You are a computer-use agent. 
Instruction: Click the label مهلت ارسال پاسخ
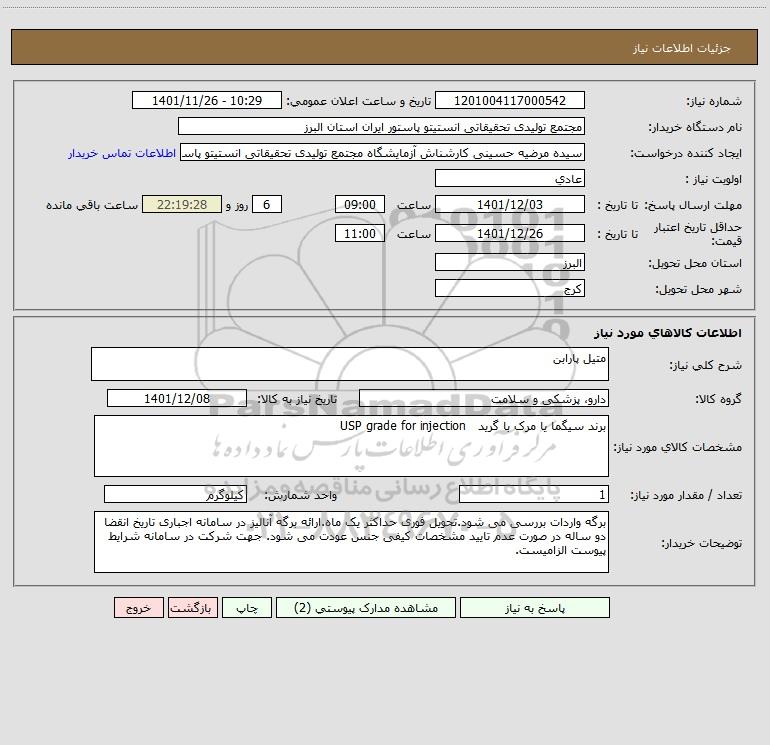point(693,206)
